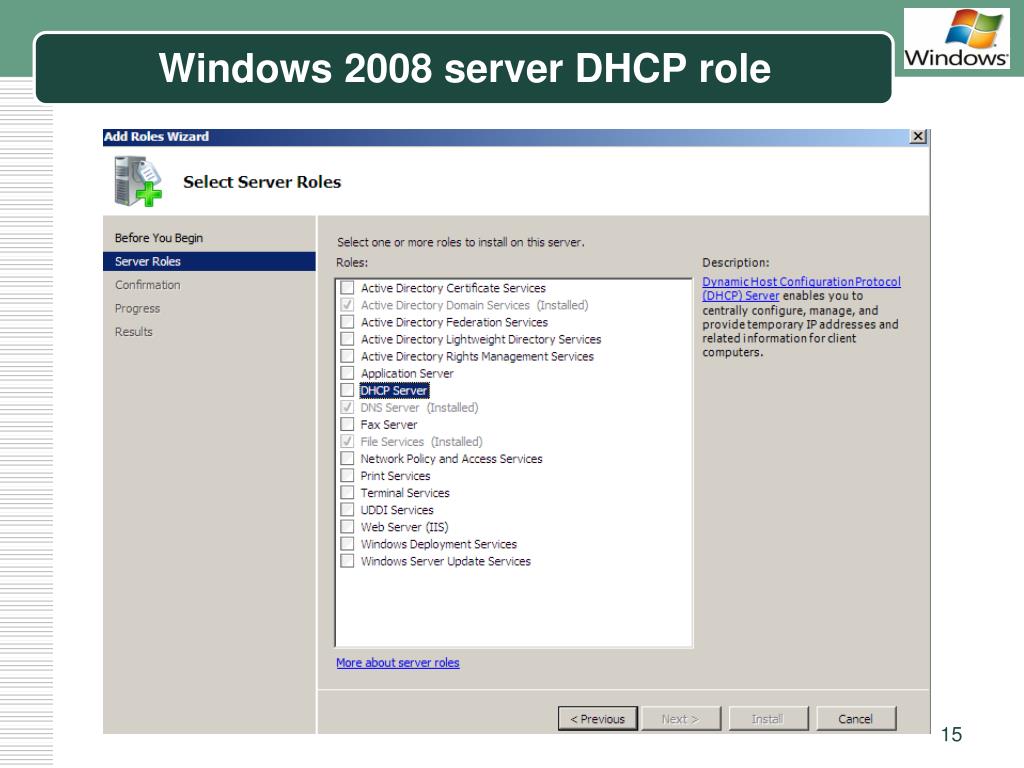Click Windows Deployment Services label
This screenshot has height=768, width=1024.
[x=438, y=543]
